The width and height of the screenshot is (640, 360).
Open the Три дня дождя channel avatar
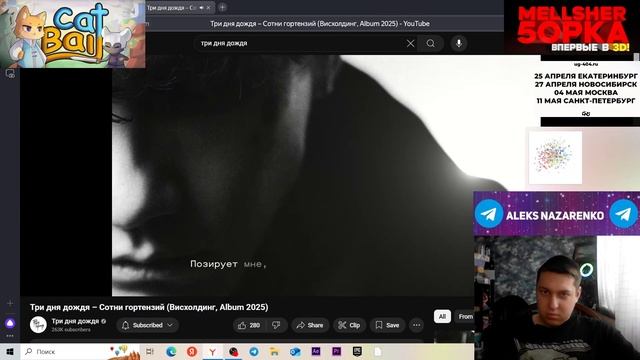pos(38,325)
